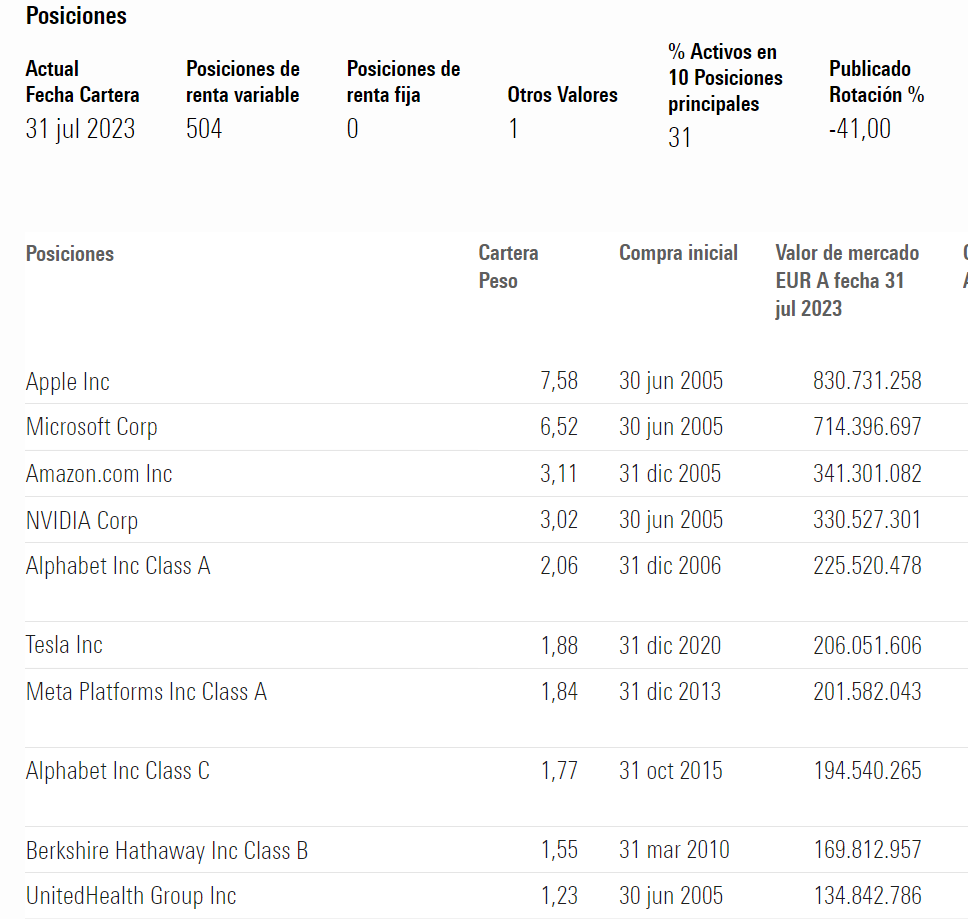Click Alphabet Class A date 31 dic 2006

670,566
